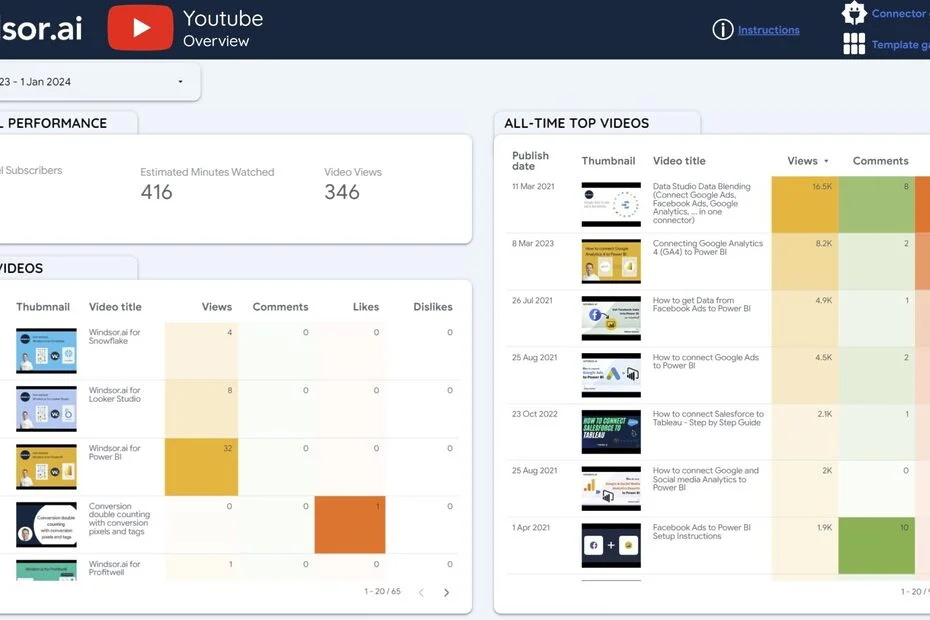Click '11 Mar 2021' publish date
The width and height of the screenshot is (930, 620).
tap(533, 186)
